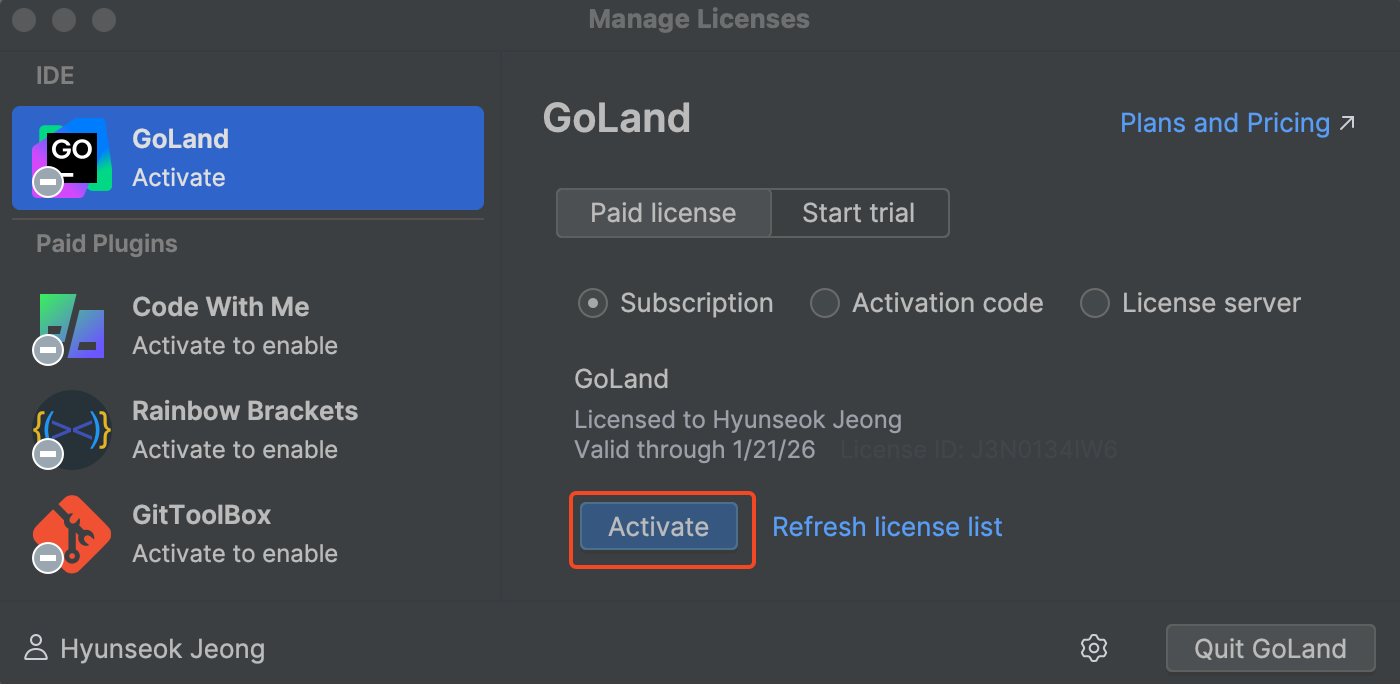Click the faded License ID text
Viewport: 1400px width, 684px height.
(978, 449)
